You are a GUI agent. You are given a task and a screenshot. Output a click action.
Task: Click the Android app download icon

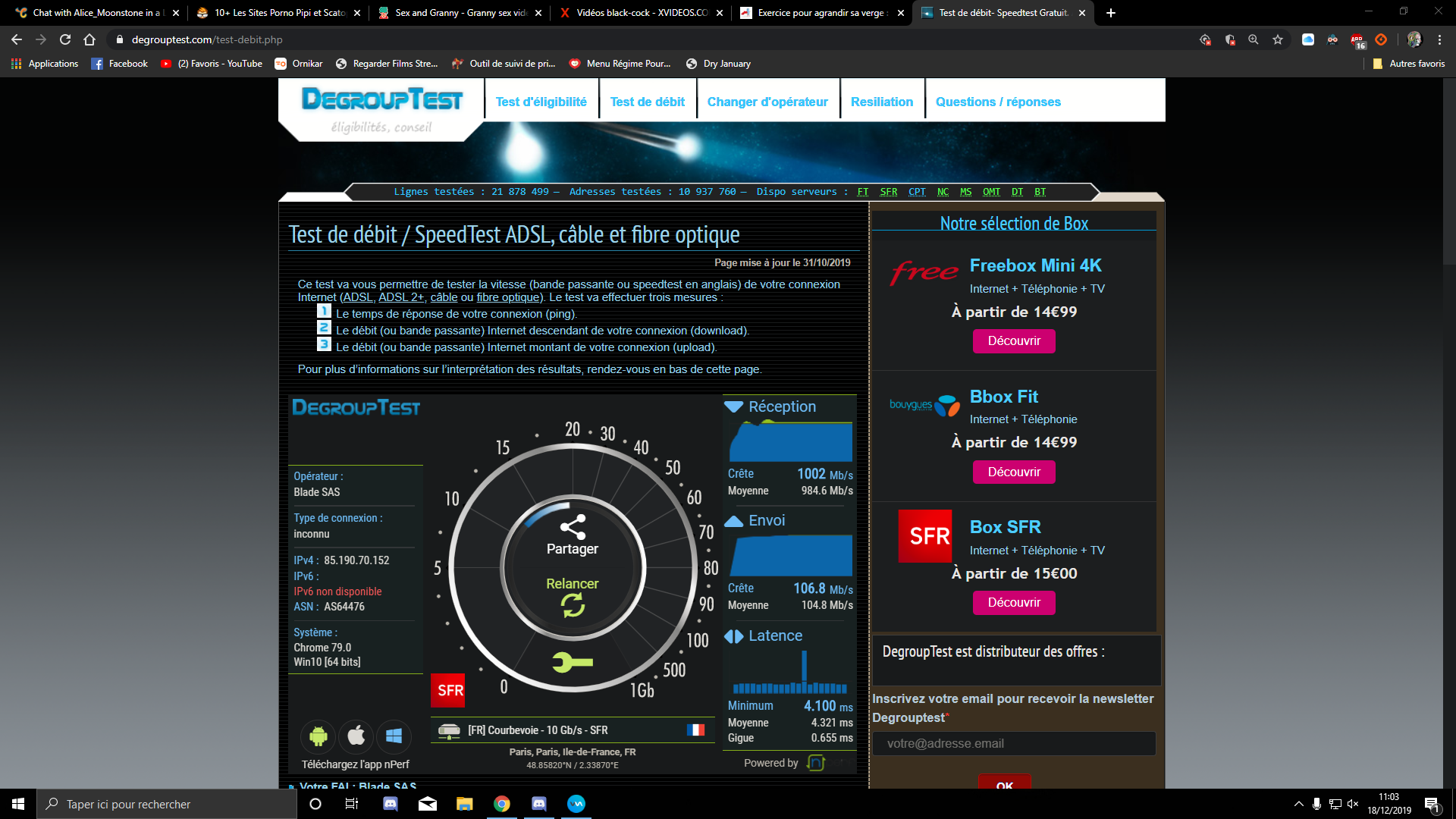click(x=318, y=735)
